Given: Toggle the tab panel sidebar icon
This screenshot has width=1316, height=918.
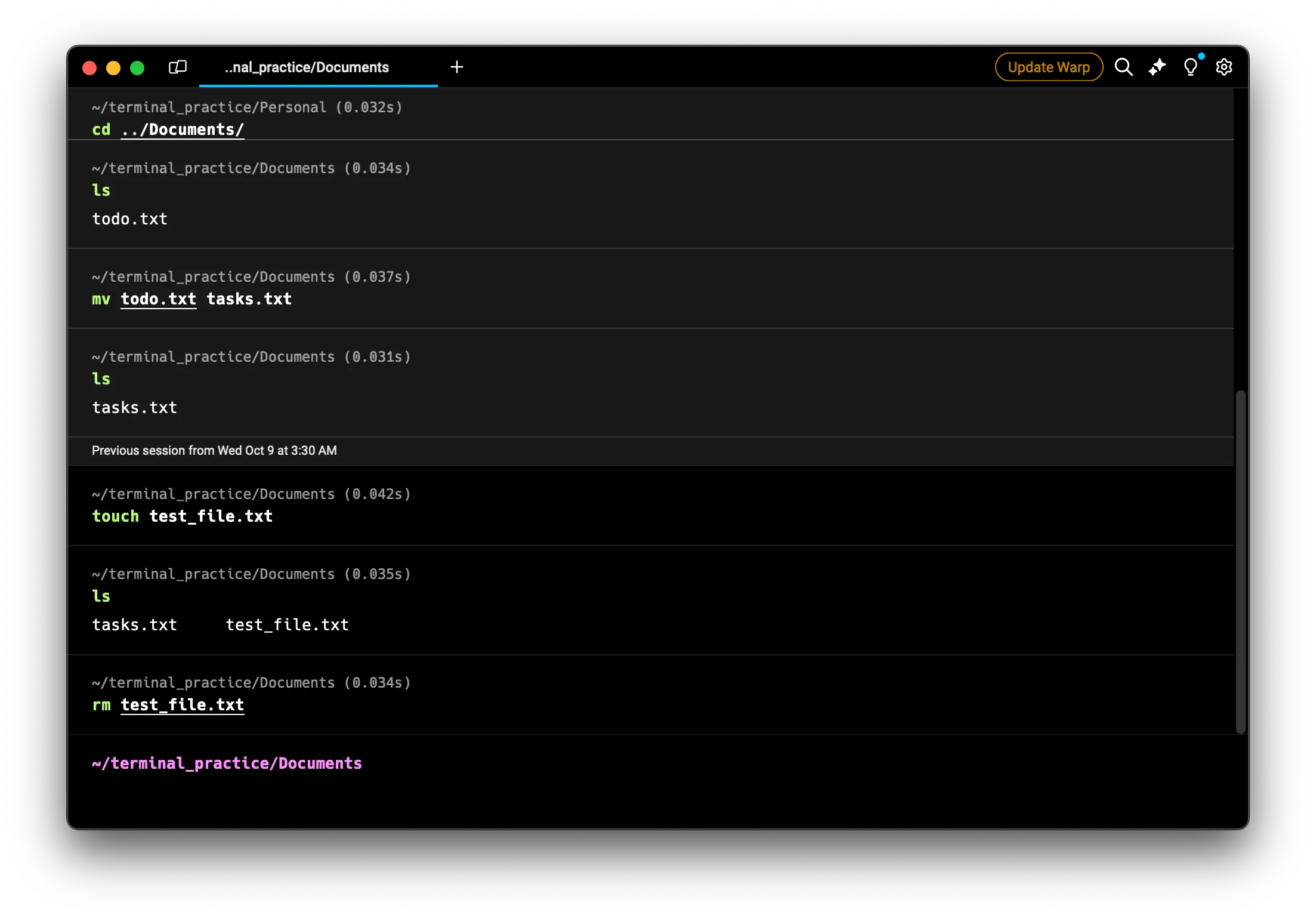Looking at the screenshot, I should pos(178,67).
